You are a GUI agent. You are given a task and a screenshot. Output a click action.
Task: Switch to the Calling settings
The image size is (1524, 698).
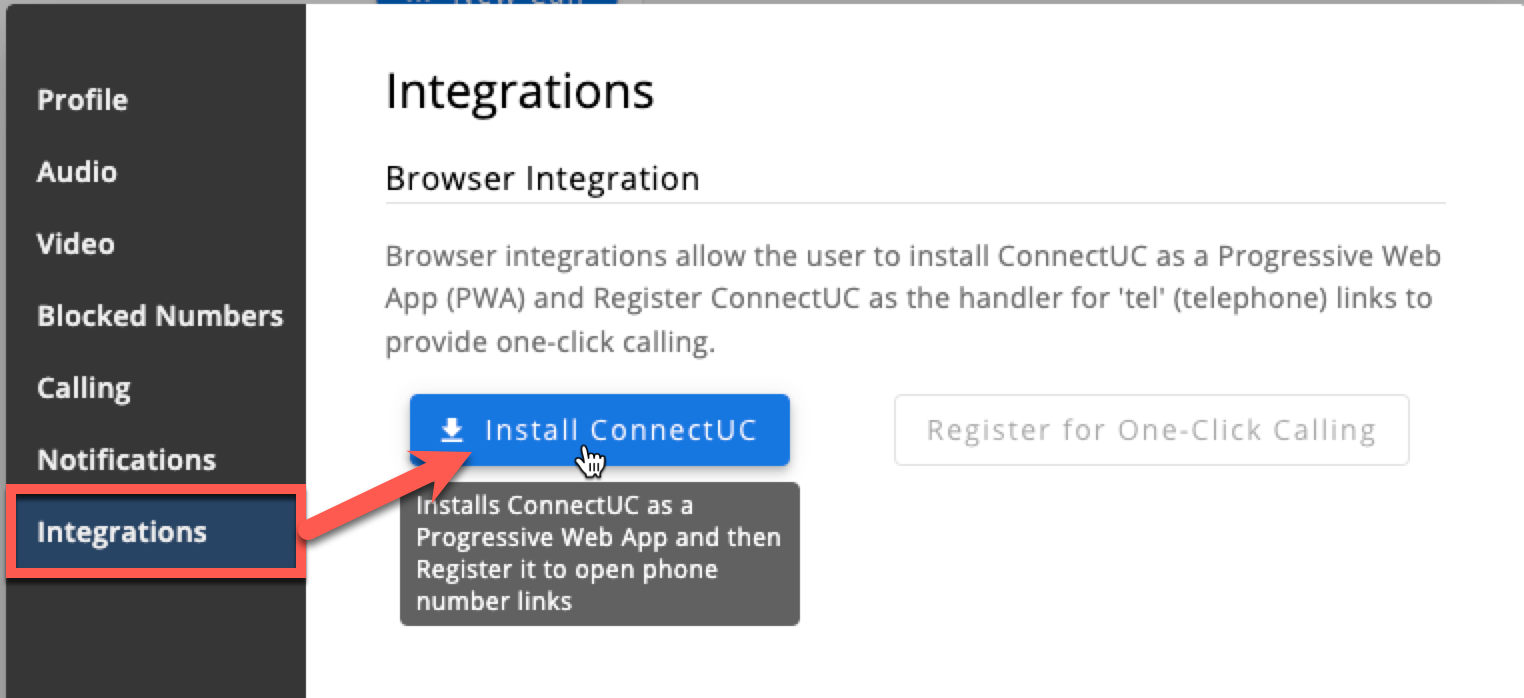pyautogui.click(x=84, y=388)
